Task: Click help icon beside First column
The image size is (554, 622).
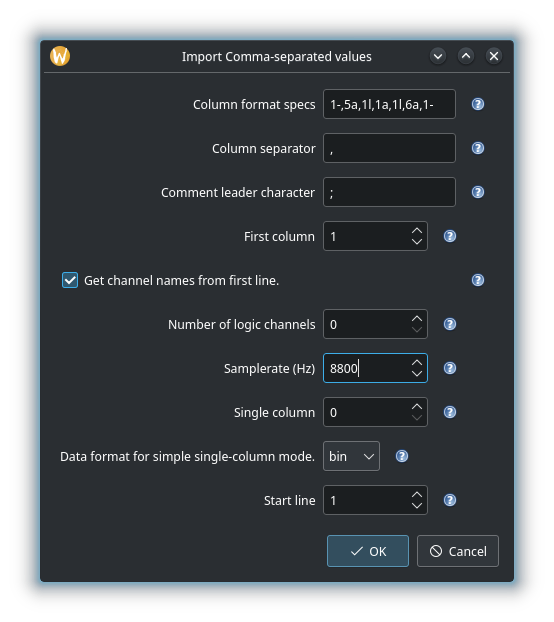Action: point(450,236)
